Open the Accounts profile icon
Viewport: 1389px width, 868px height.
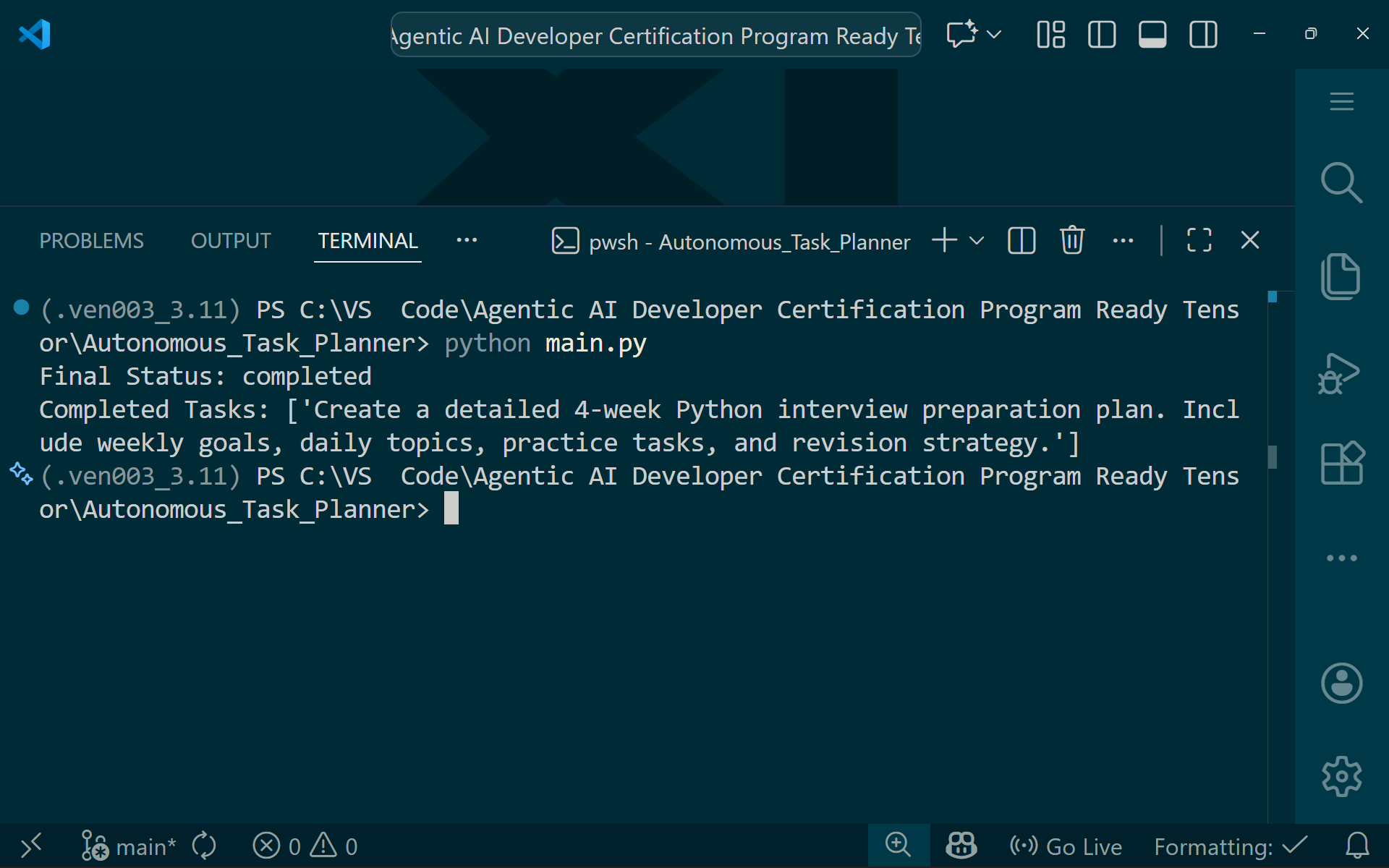click(1342, 683)
